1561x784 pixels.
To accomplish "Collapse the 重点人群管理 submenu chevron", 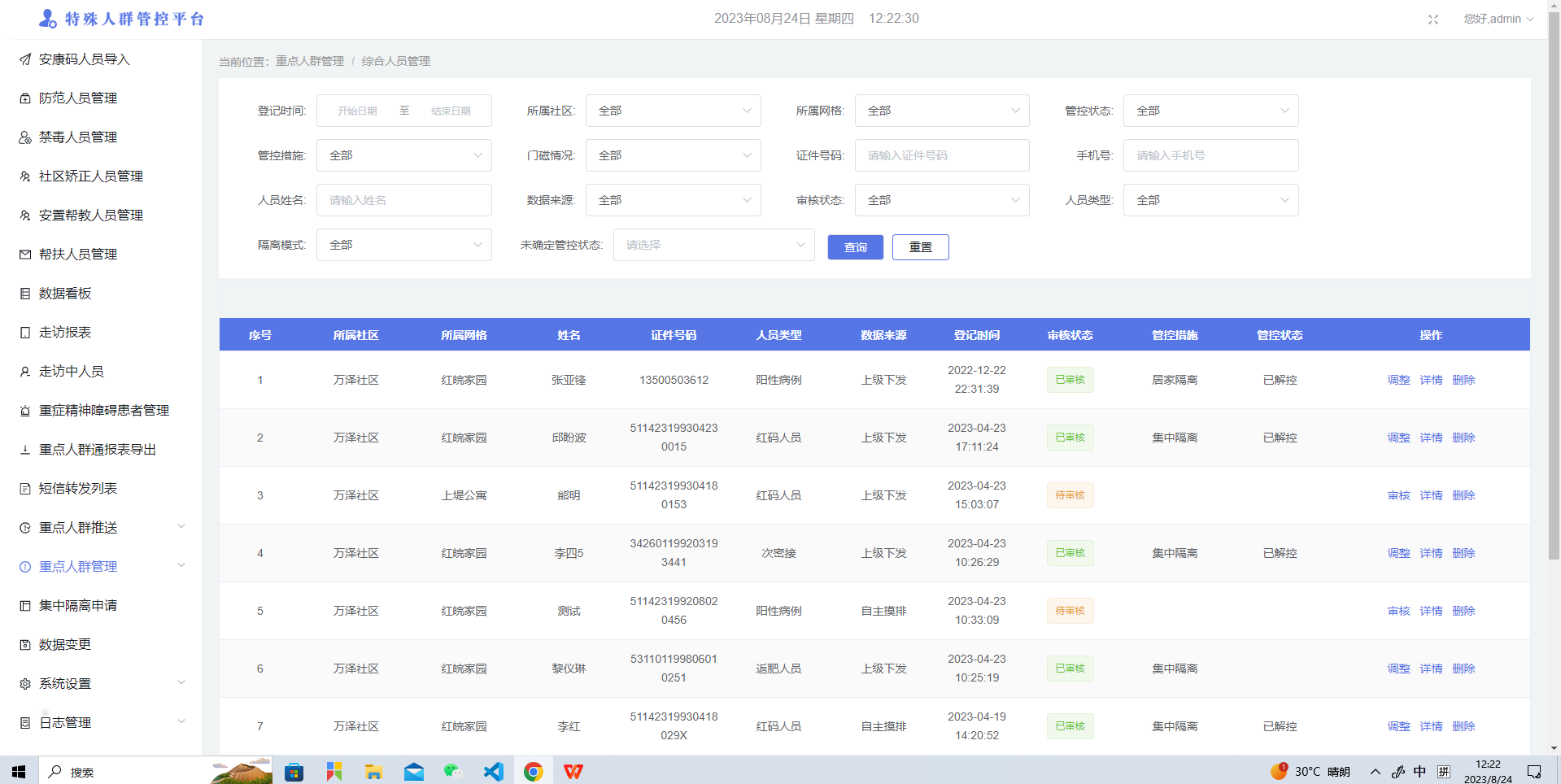I will coord(181,565).
